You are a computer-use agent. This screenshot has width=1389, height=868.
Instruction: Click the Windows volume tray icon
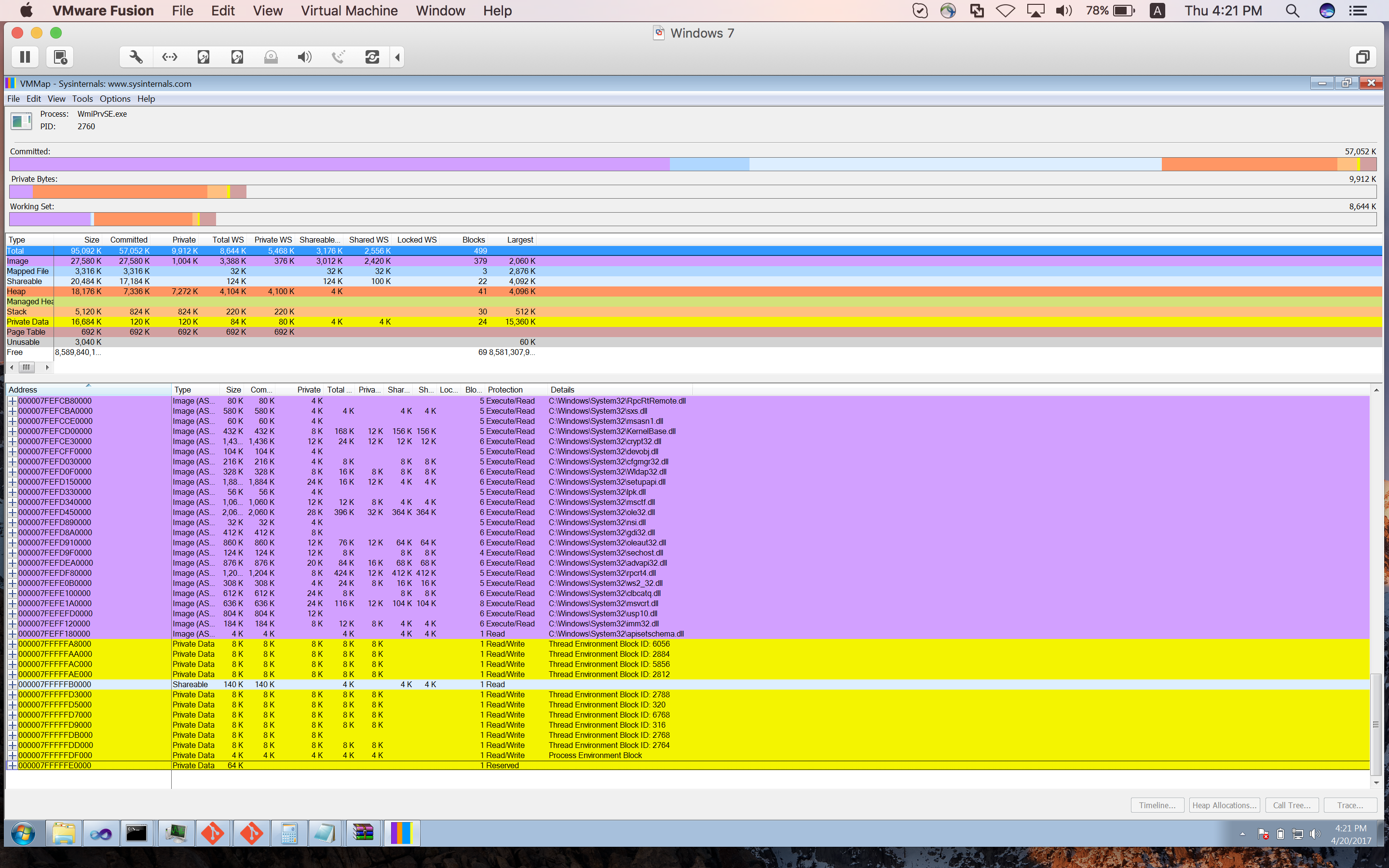click(1314, 834)
